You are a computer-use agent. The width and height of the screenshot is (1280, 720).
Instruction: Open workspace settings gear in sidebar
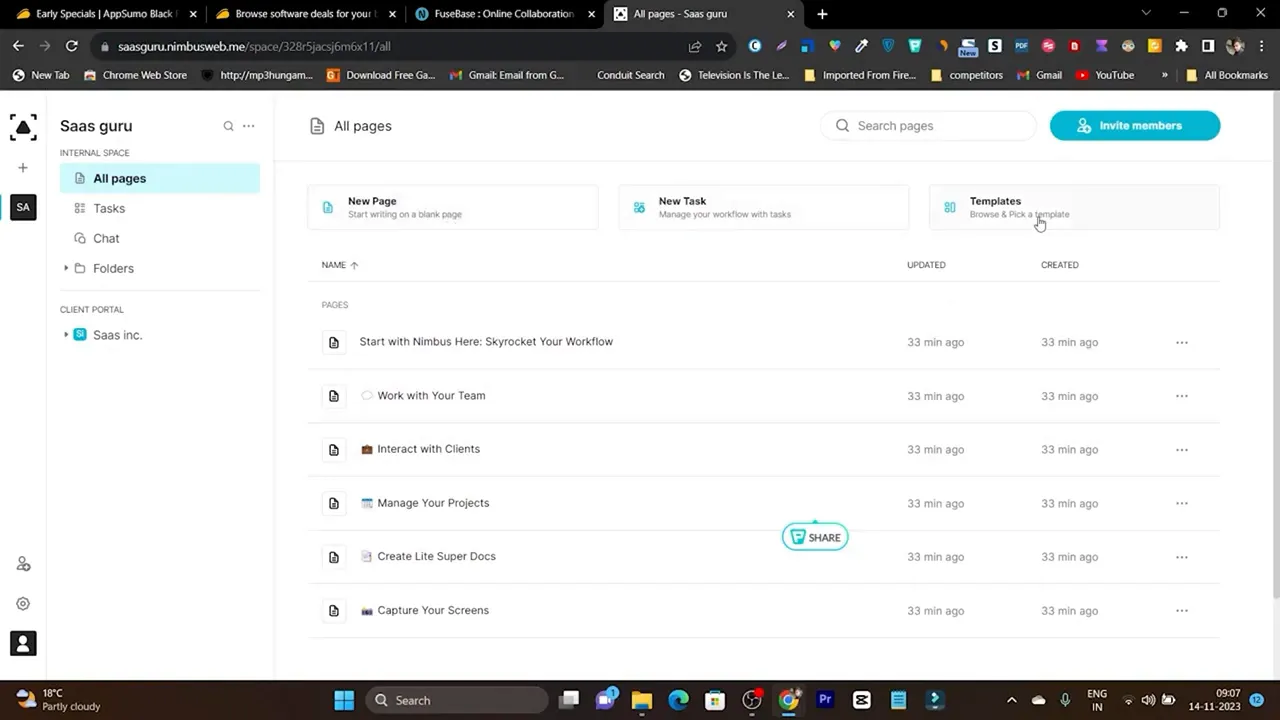pos(23,603)
